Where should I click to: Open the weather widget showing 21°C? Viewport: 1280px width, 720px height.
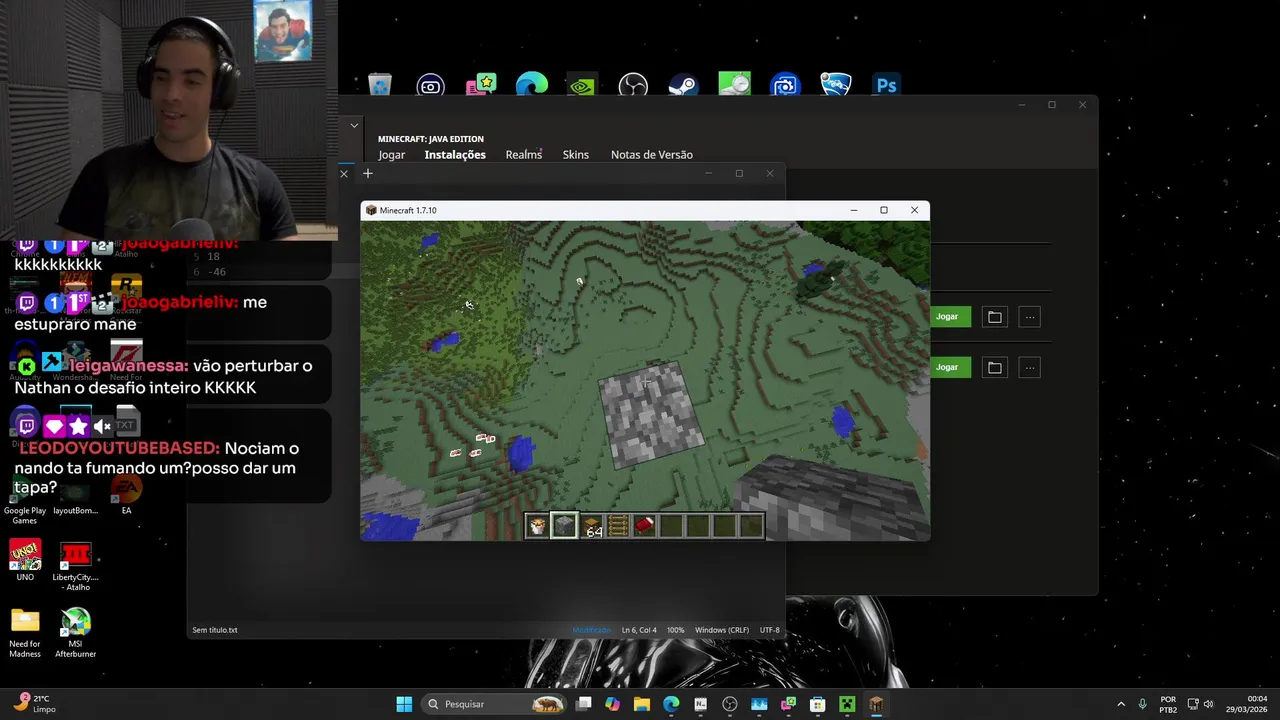click(36, 704)
